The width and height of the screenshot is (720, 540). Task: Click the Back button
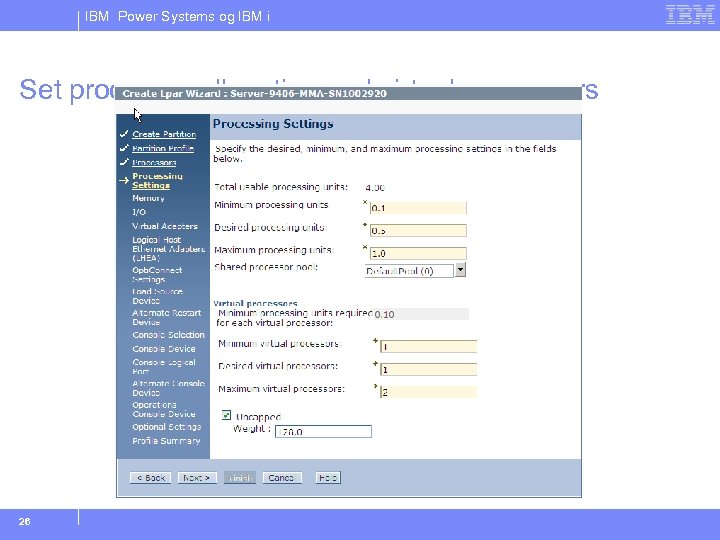(x=151, y=478)
